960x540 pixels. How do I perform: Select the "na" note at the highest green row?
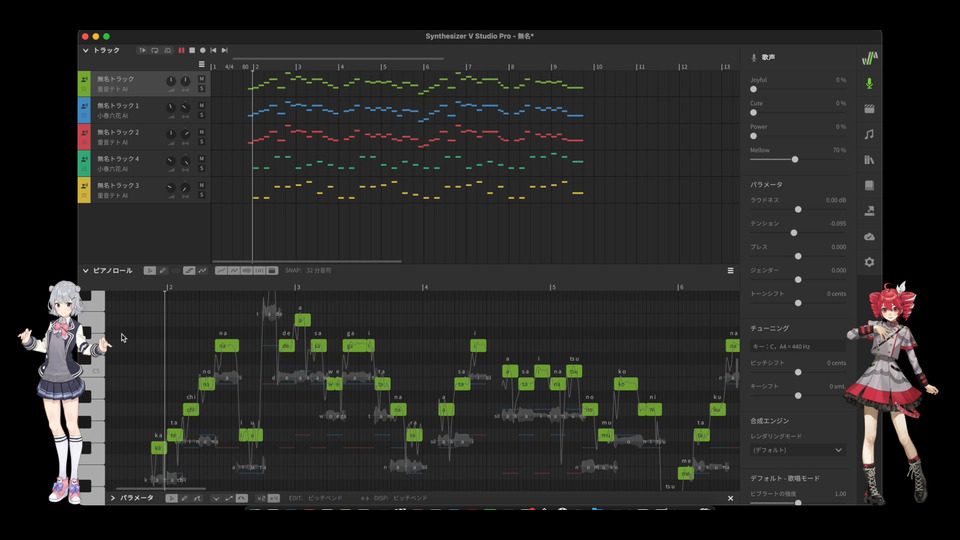click(x=227, y=346)
